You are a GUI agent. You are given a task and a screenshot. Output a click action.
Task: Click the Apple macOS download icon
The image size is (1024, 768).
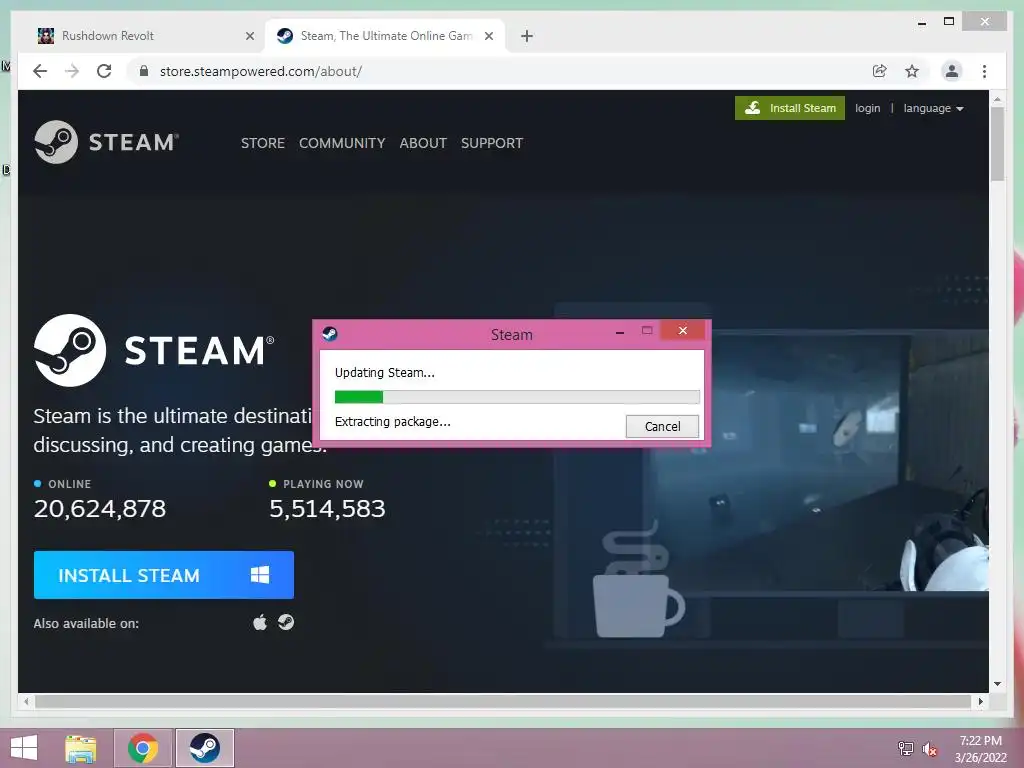(260, 622)
